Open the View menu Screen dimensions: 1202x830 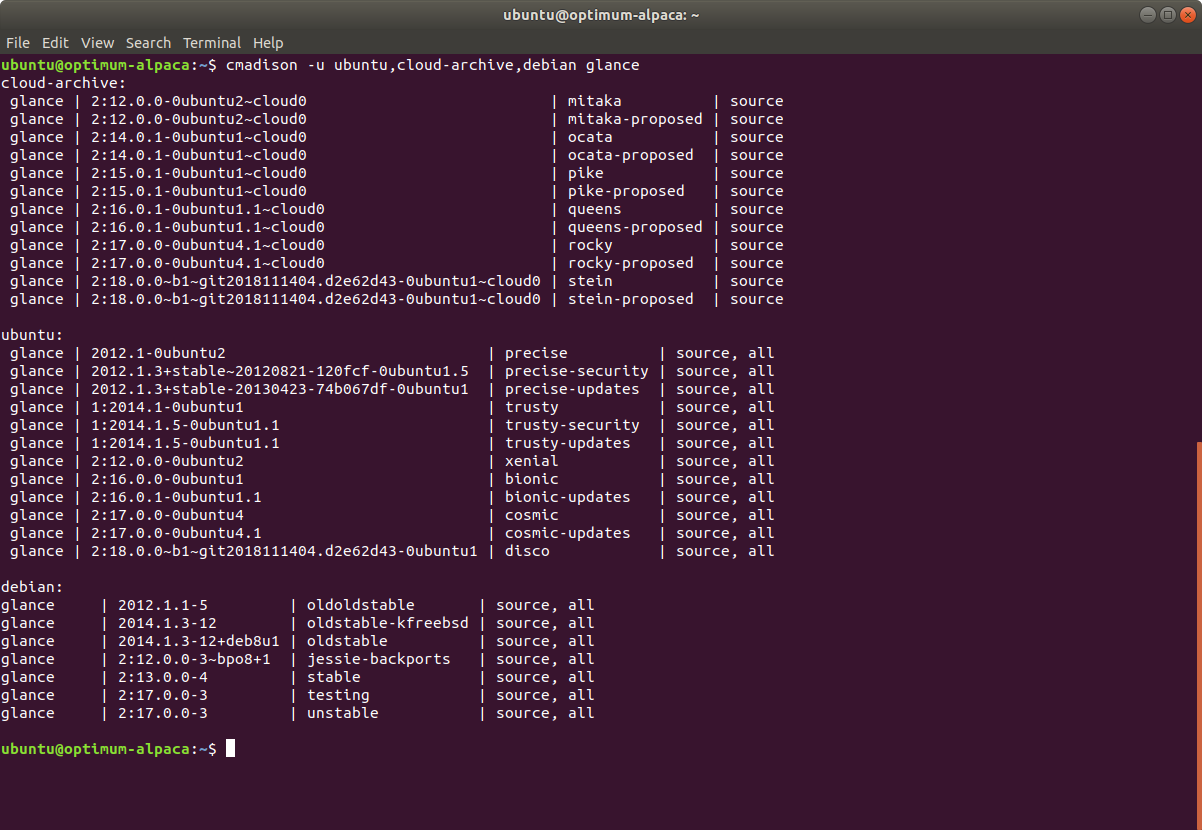tap(97, 42)
